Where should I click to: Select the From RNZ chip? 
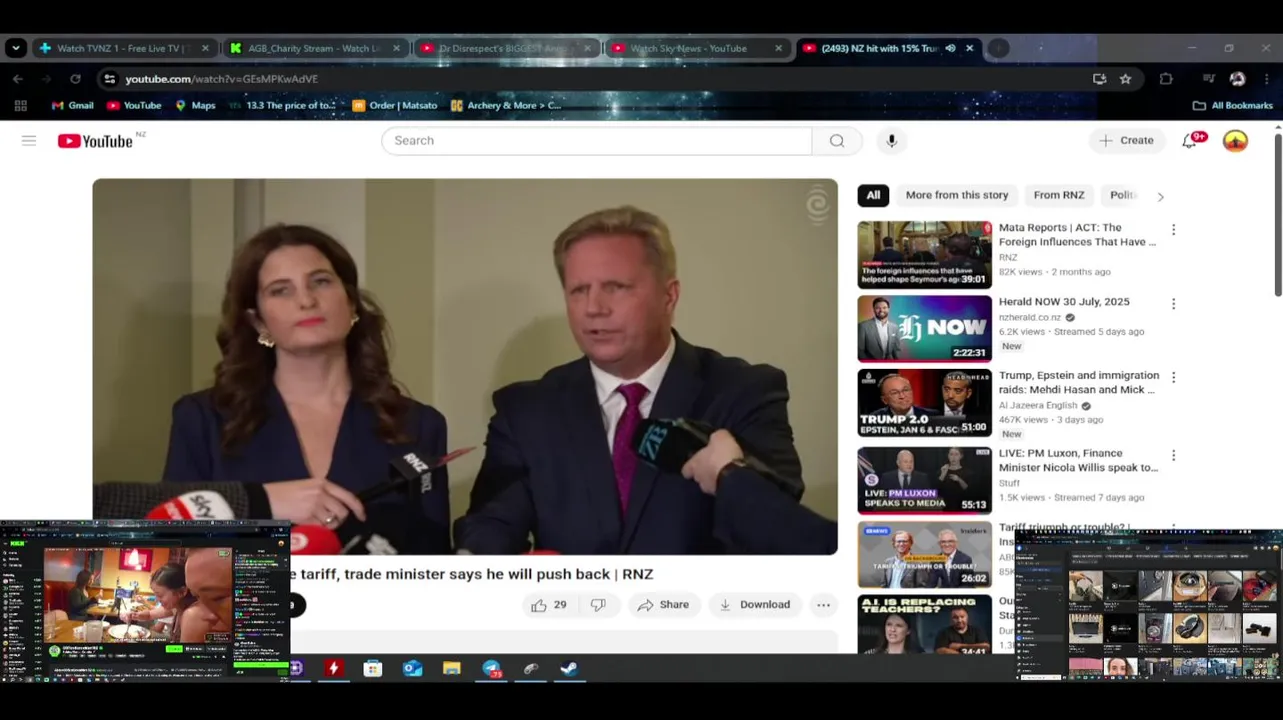pos(1059,196)
